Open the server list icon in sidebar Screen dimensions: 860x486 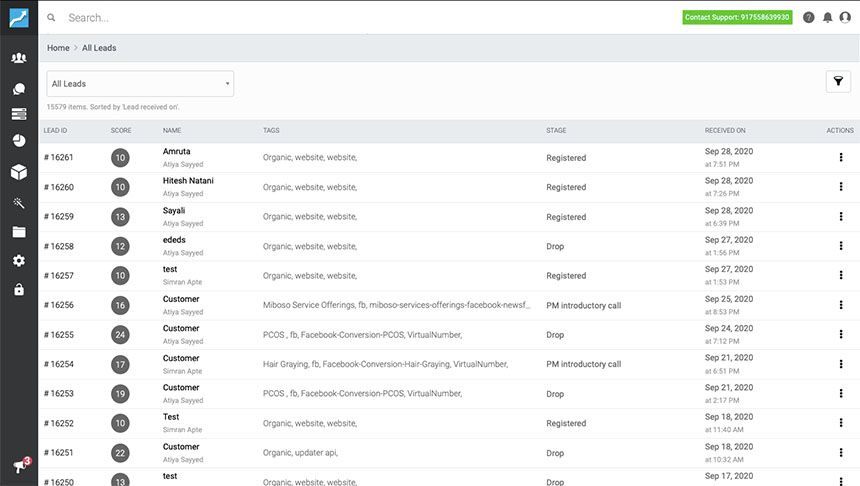point(19,114)
